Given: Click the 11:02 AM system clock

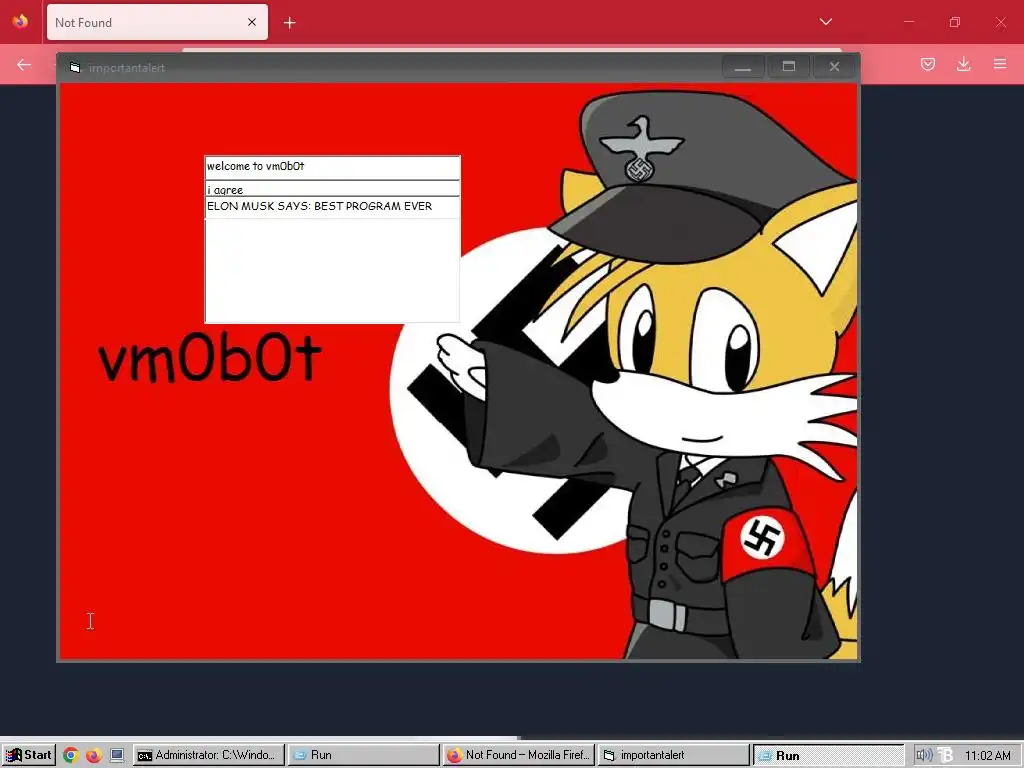Looking at the screenshot, I should [x=987, y=756].
